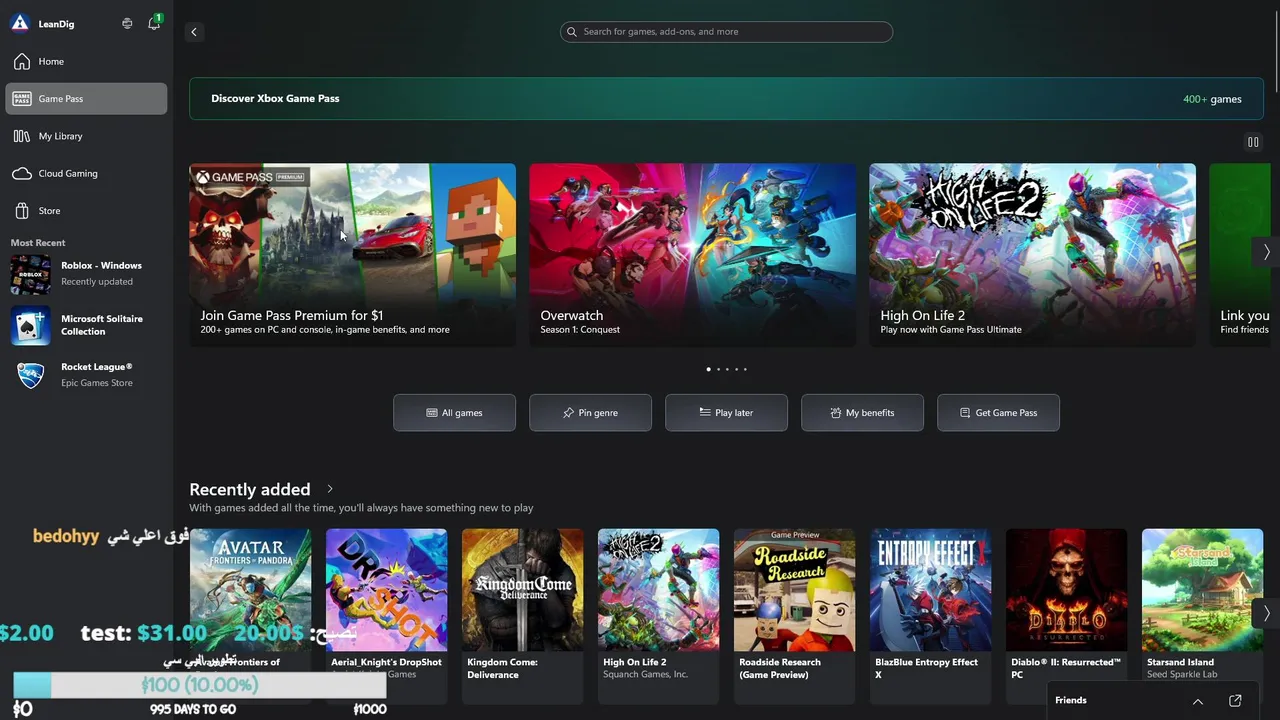Open the LeanDig profile avatar
This screenshot has width=1280, height=720.
tap(20, 23)
